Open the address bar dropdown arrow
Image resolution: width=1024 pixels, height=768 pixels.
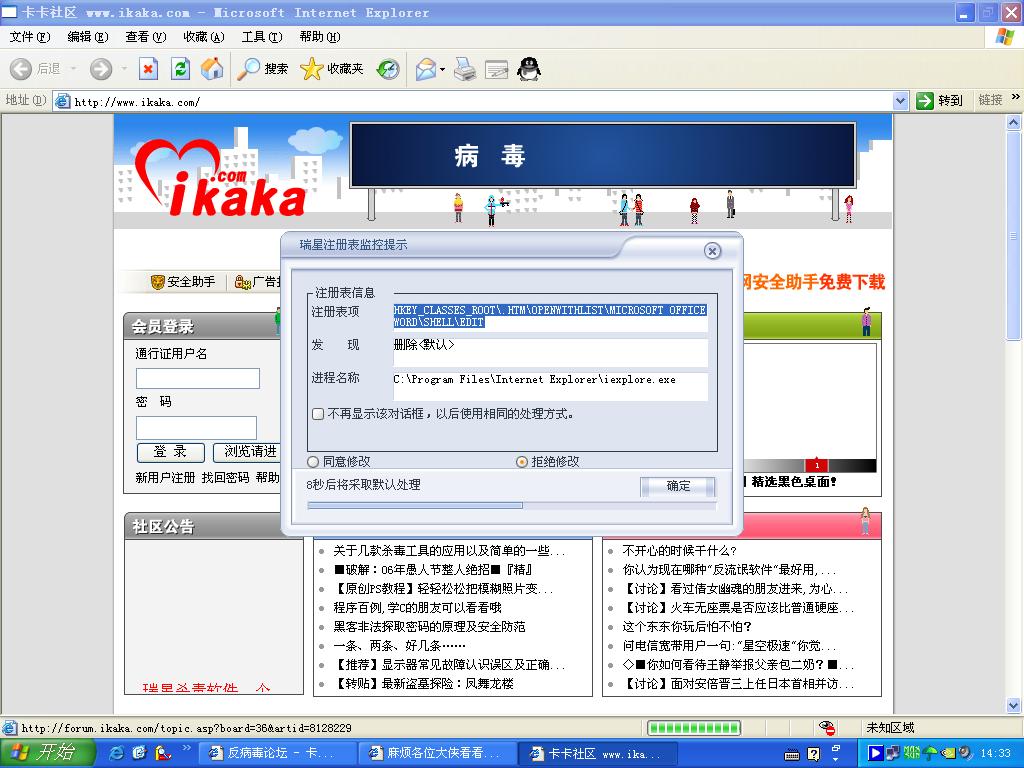tap(901, 101)
